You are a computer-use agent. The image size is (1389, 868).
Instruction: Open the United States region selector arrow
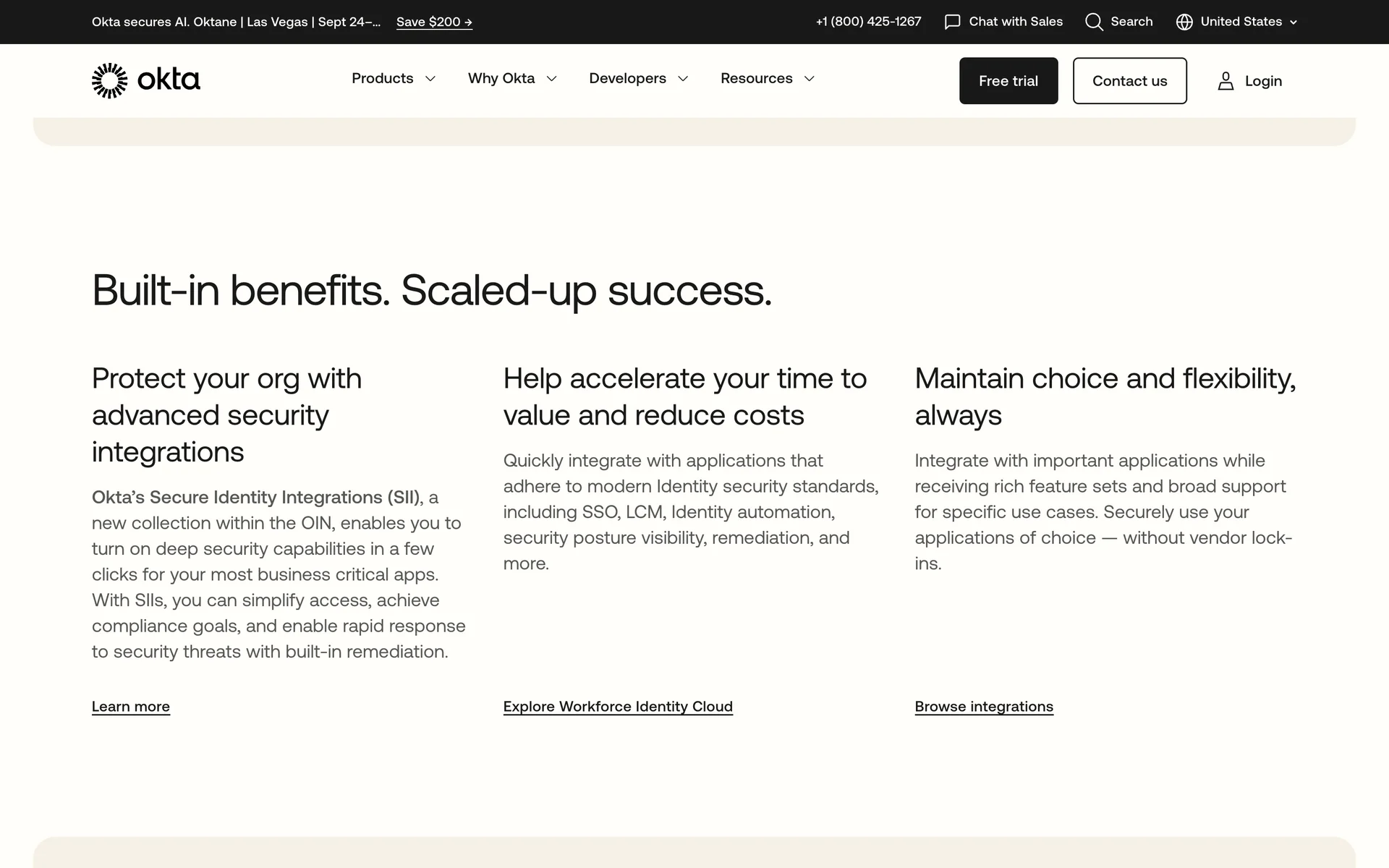[1294, 22]
